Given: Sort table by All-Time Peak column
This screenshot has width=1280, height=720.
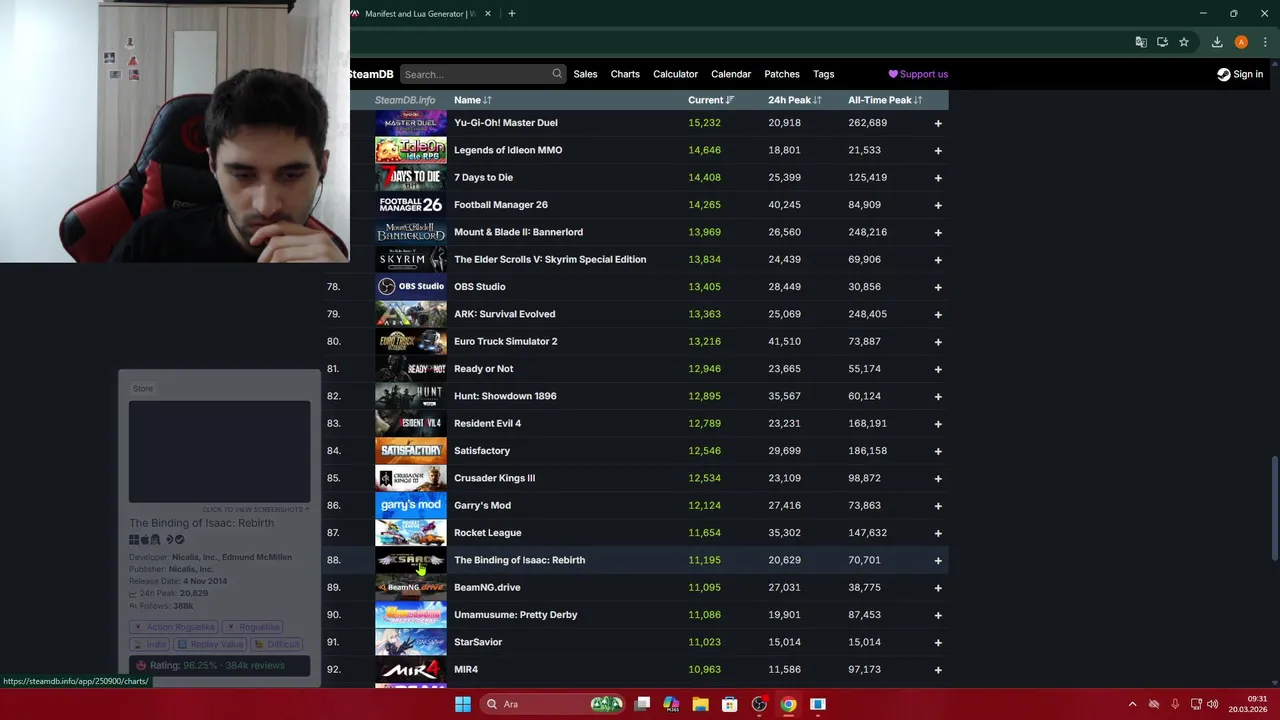Looking at the screenshot, I should 885,100.
